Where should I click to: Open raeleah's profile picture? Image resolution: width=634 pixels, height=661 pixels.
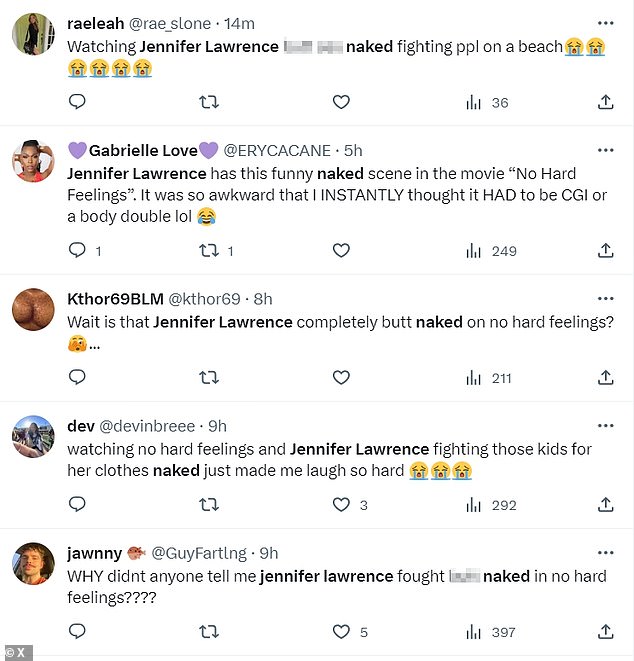pyautogui.click(x=33, y=36)
